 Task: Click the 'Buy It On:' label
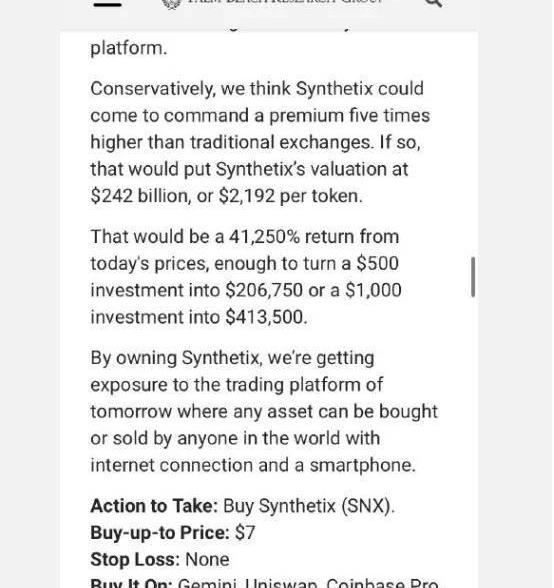(x=131, y=584)
